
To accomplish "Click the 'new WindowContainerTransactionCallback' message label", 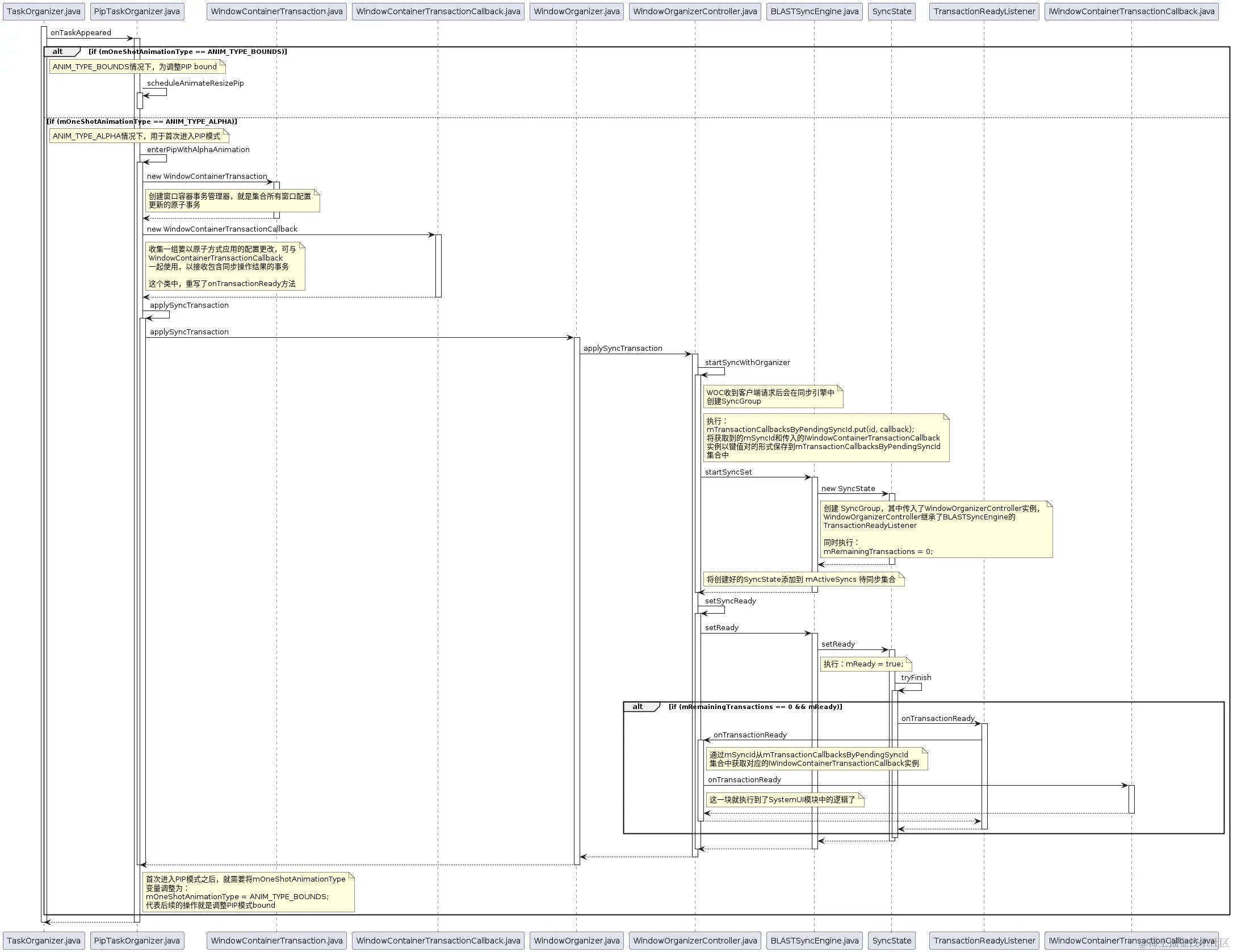I will point(222,229).
